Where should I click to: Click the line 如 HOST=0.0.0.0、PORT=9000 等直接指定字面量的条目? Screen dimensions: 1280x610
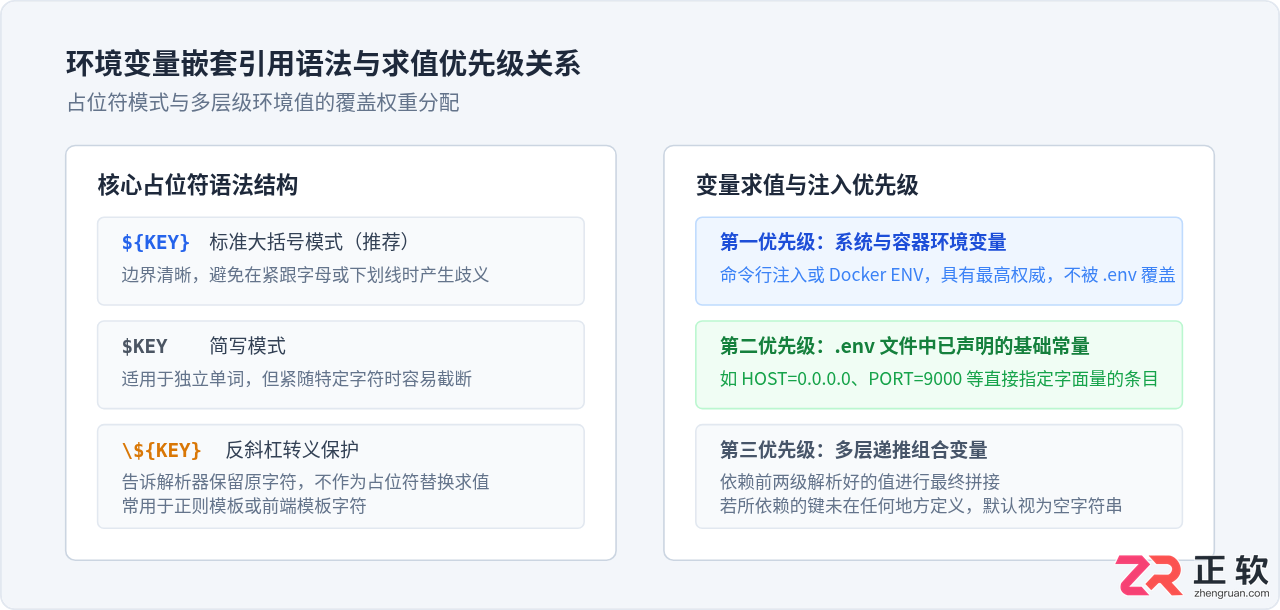pyautogui.click(x=939, y=378)
